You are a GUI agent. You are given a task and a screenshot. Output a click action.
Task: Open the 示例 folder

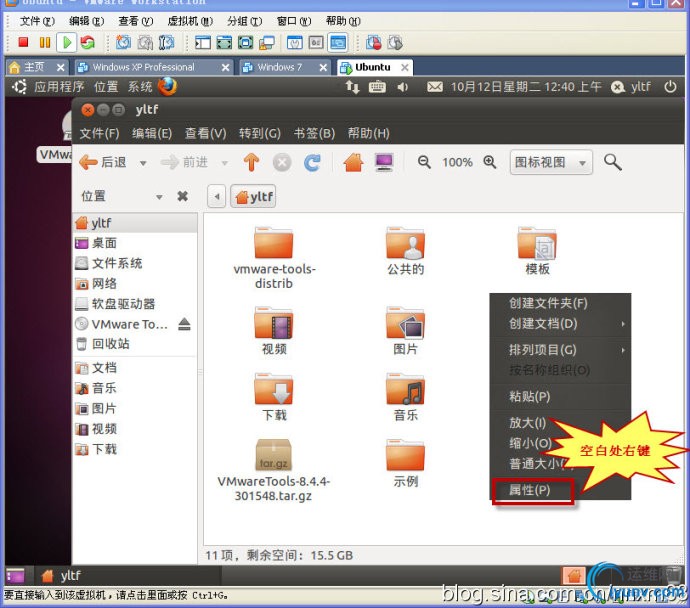[x=405, y=464]
